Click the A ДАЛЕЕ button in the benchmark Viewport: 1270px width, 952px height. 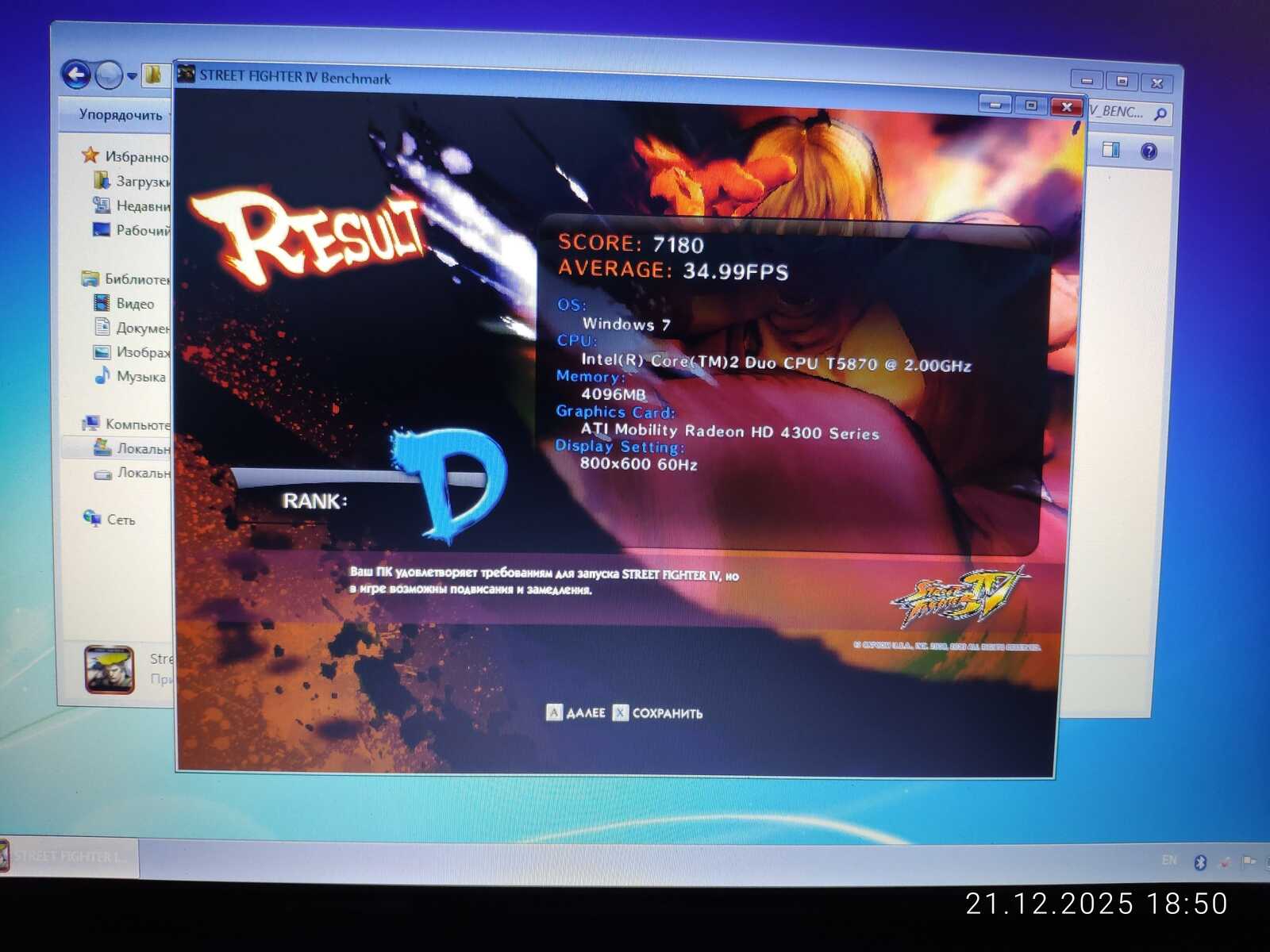coord(576,712)
